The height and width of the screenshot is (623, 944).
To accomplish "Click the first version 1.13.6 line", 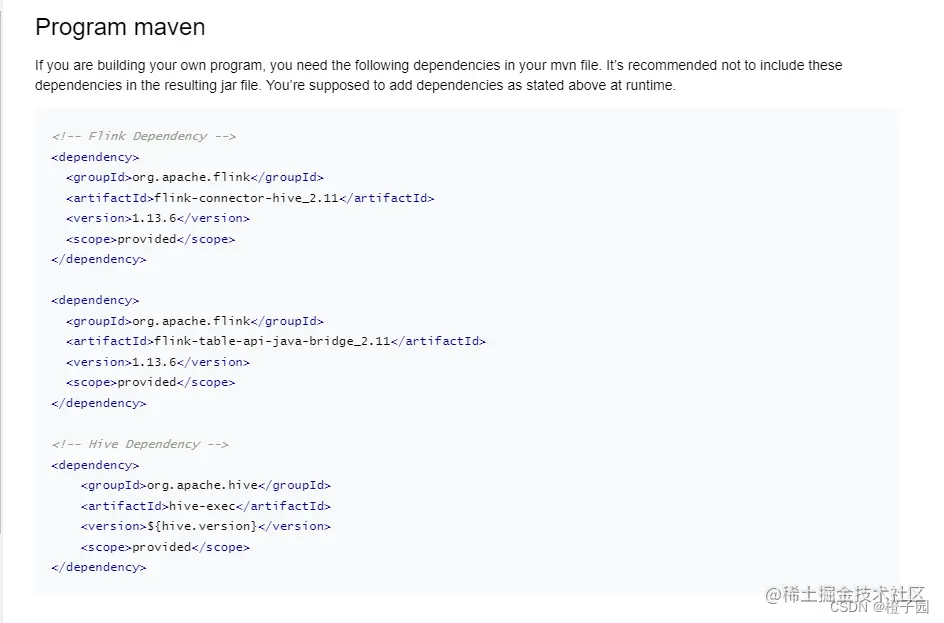I will click(x=158, y=219).
